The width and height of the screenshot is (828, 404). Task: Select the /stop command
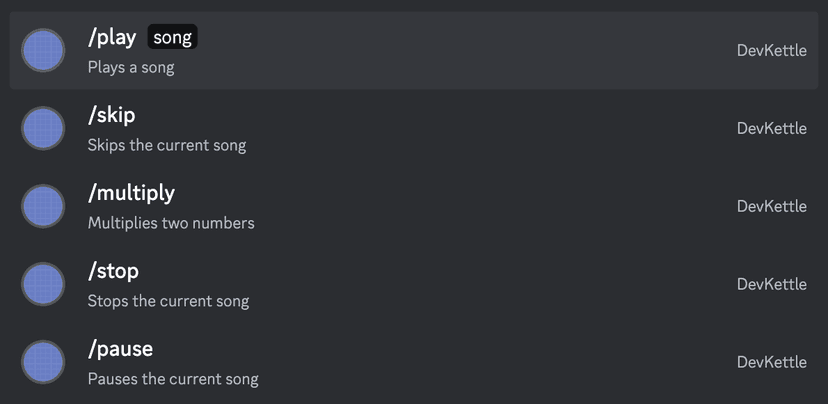click(113, 271)
